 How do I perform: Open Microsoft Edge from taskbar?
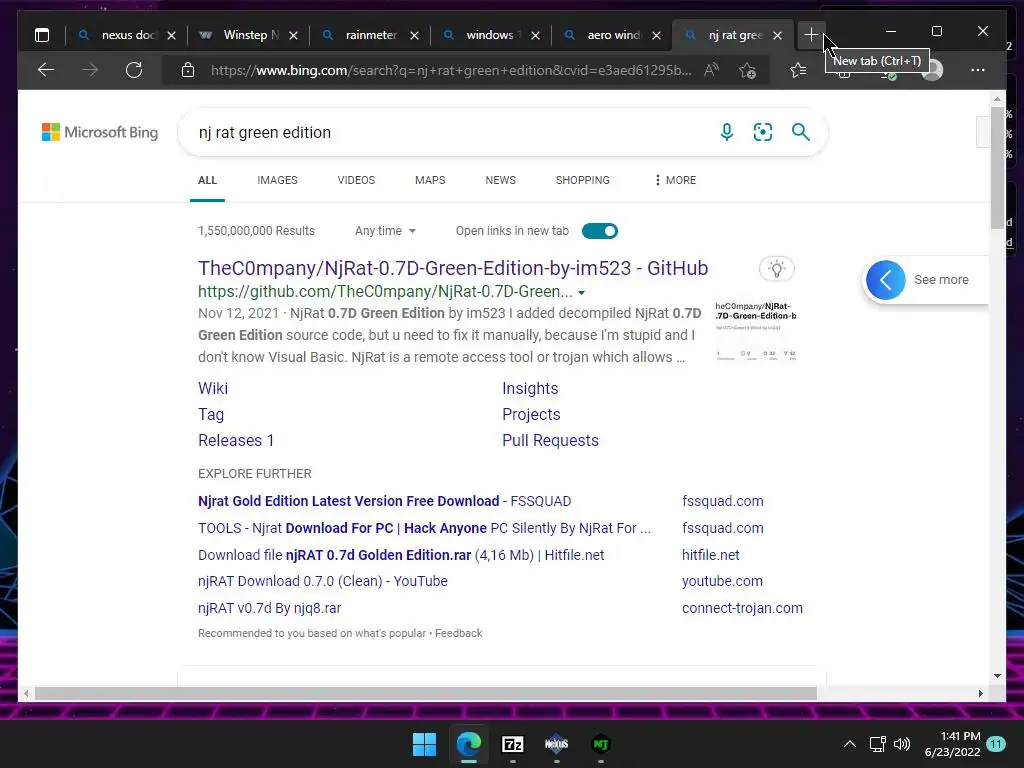[x=469, y=744]
